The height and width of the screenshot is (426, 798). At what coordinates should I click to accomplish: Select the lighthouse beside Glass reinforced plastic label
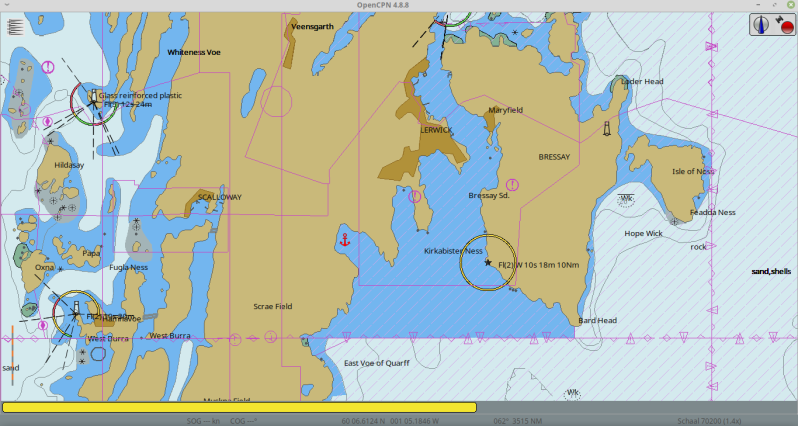pos(94,97)
